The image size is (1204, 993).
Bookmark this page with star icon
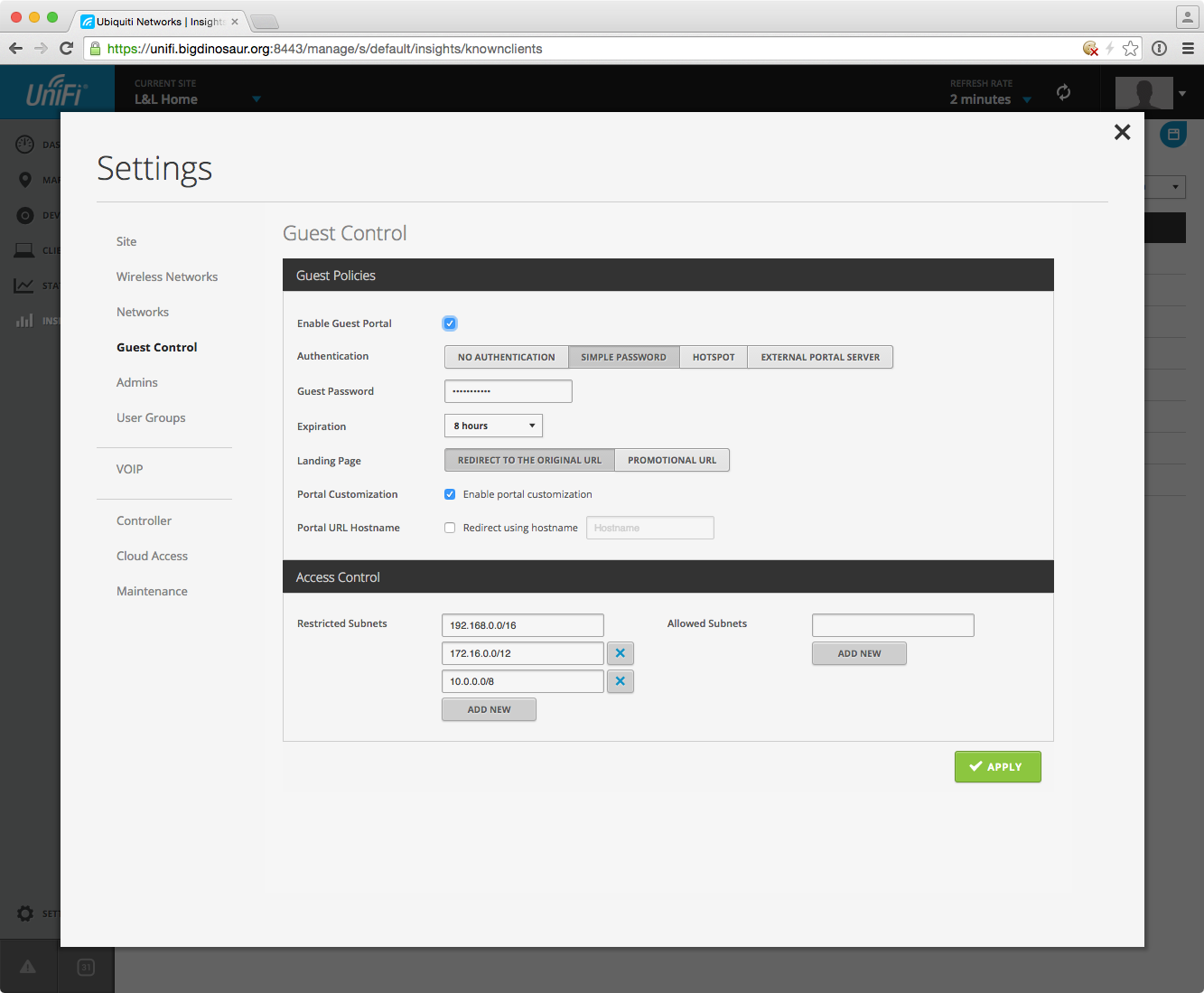tap(1130, 49)
